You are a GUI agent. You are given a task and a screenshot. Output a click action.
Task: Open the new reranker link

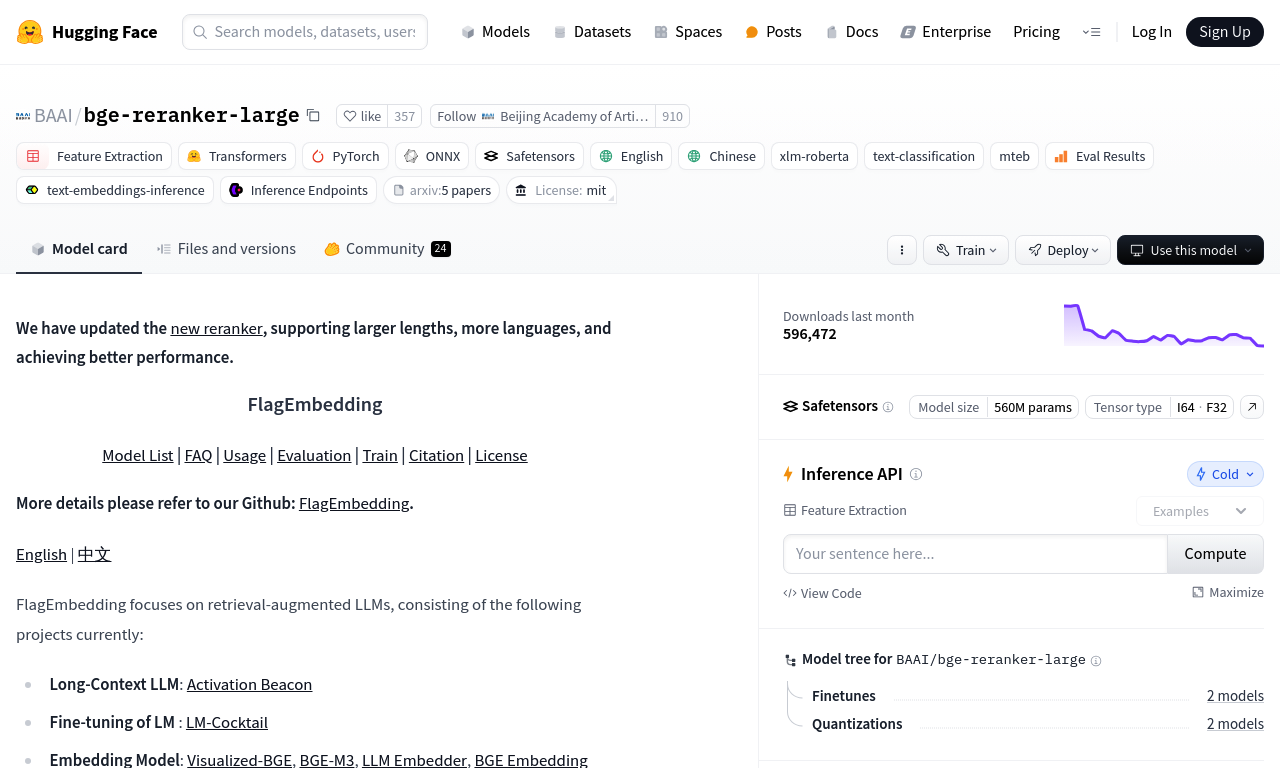[217, 328]
